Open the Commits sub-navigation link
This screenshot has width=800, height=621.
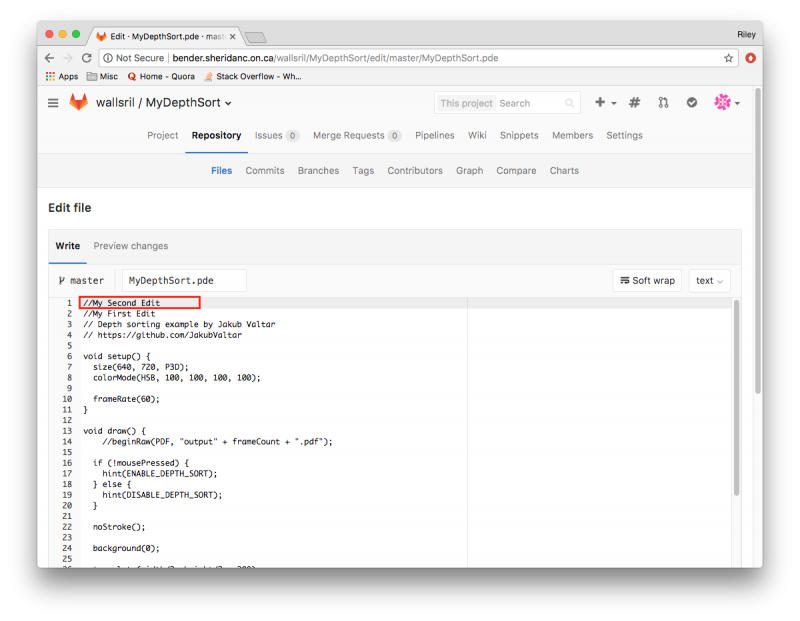265,170
